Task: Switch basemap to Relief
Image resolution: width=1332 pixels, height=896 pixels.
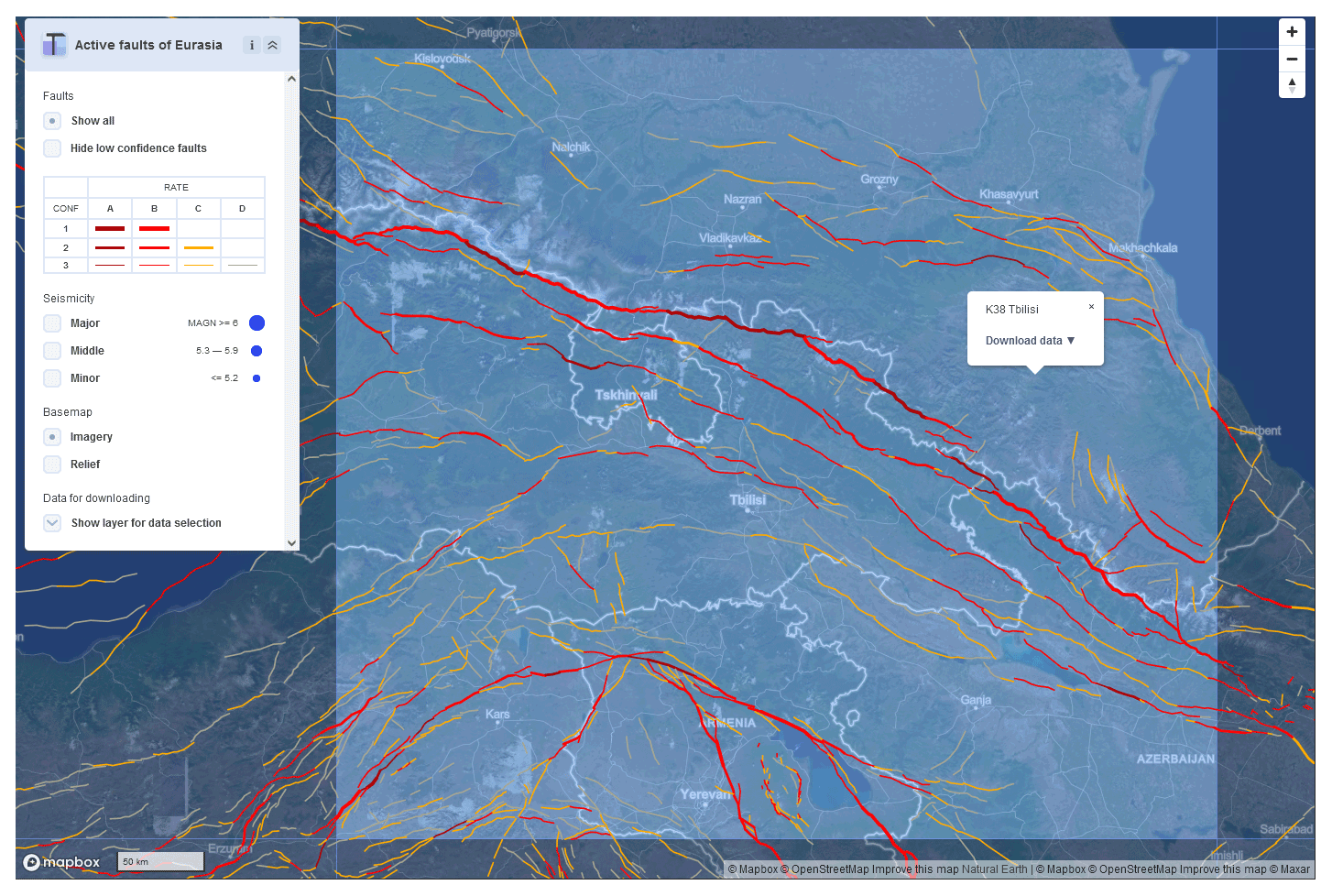Action: click(x=52, y=464)
